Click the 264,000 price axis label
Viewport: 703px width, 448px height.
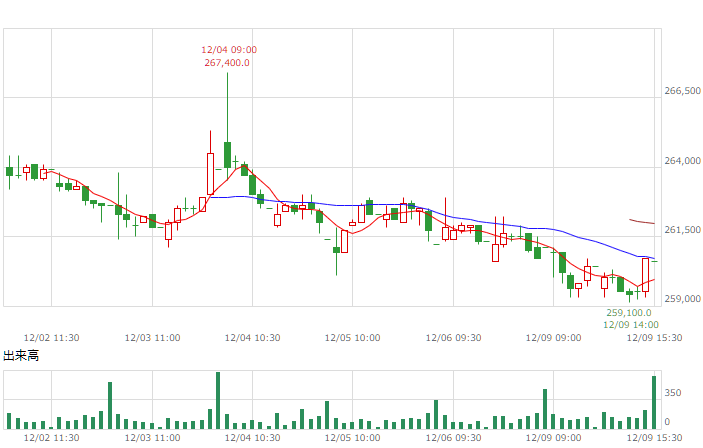(x=682, y=161)
